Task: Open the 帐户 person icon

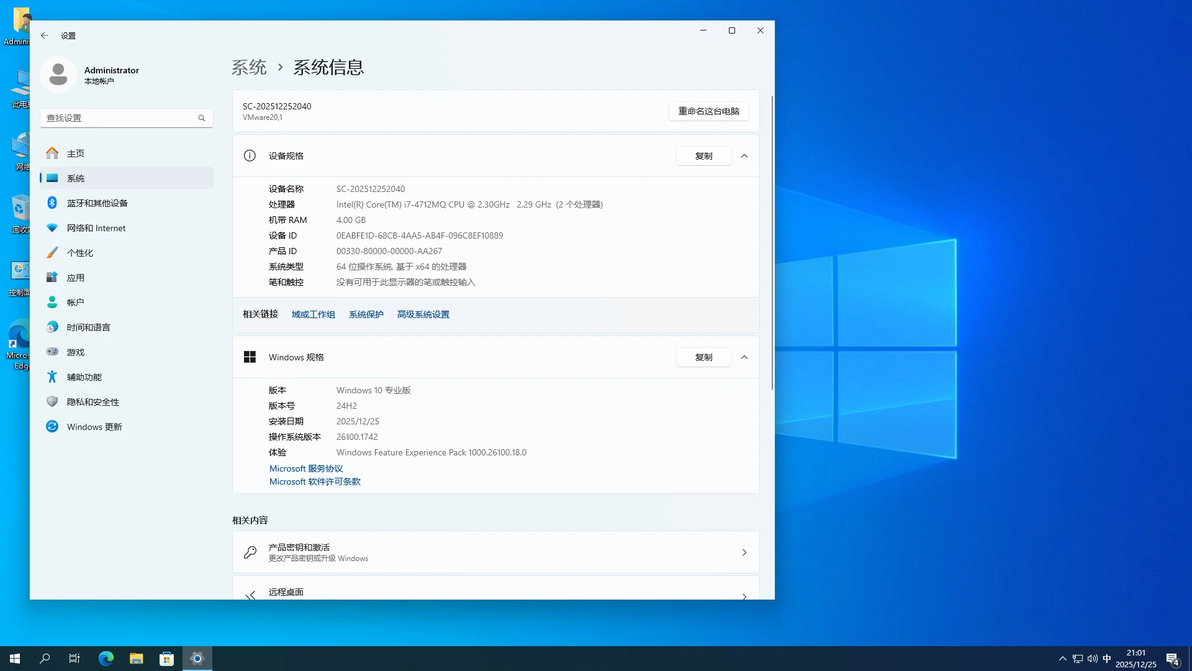Action: pyautogui.click(x=52, y=302)
